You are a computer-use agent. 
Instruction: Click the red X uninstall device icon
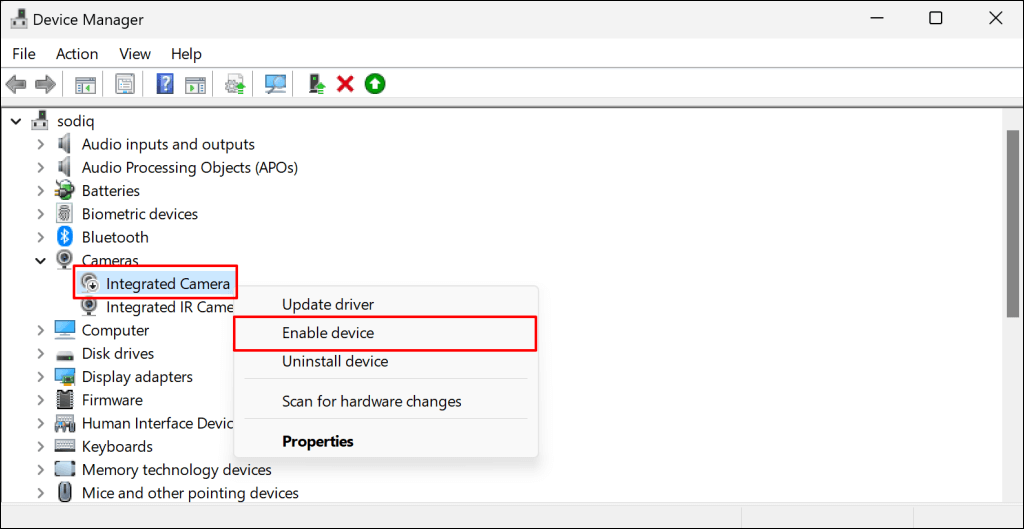346,84
